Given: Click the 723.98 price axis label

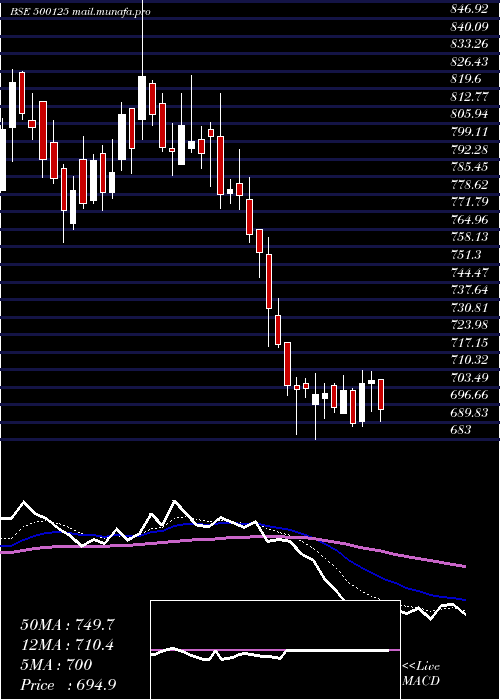Looking at the screenshot, I should (x=469, y=325).
